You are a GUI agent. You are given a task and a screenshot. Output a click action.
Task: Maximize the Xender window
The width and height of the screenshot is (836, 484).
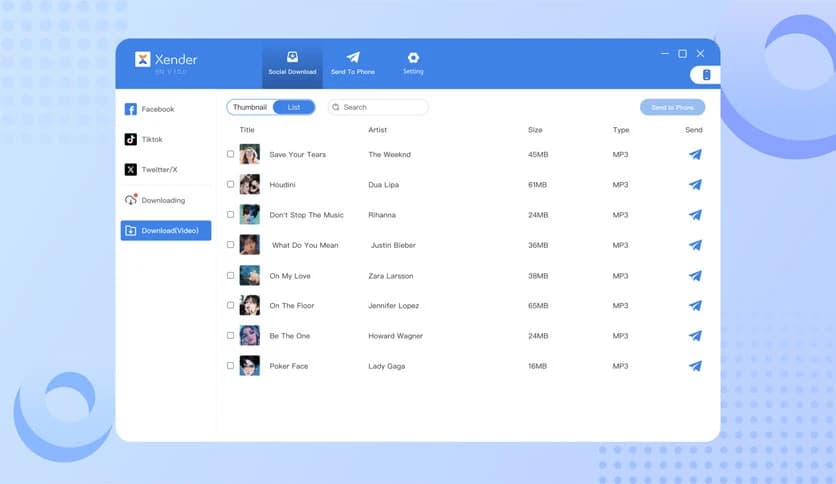[x=682, y=53]
